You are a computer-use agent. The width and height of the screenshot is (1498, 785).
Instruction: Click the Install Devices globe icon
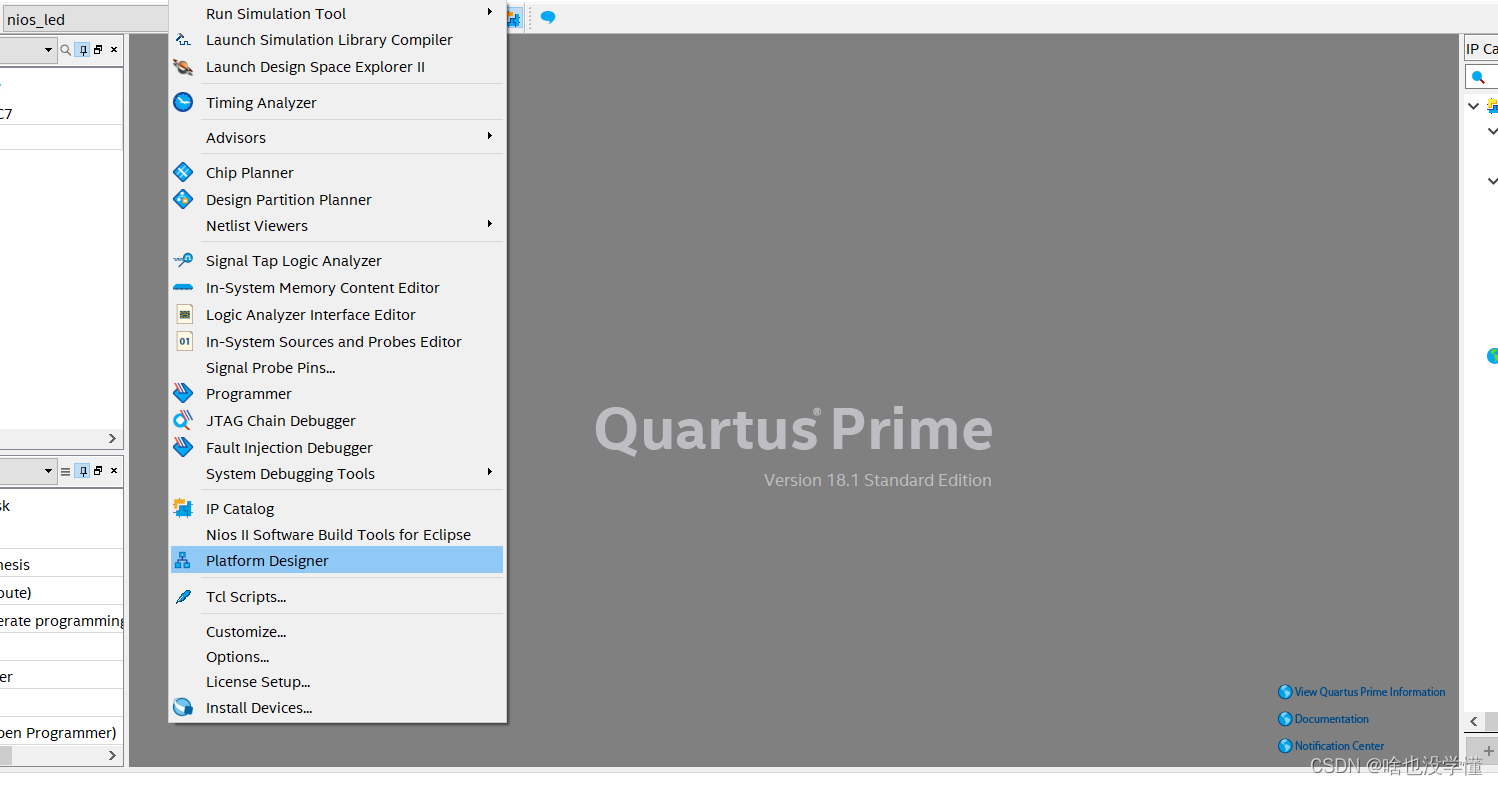pos(183,707)
